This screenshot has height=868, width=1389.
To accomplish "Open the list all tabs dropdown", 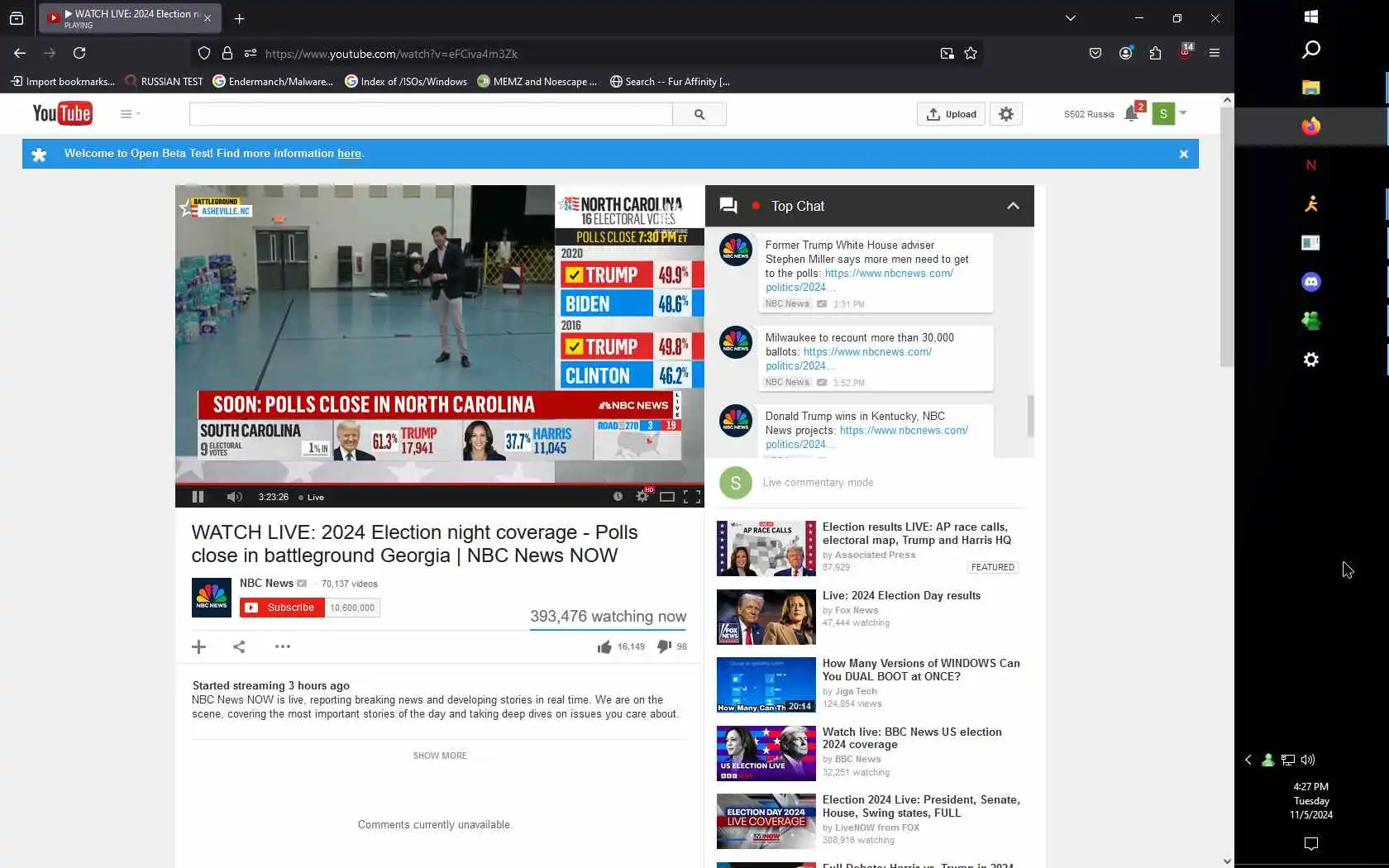I will click(1071, 18).
